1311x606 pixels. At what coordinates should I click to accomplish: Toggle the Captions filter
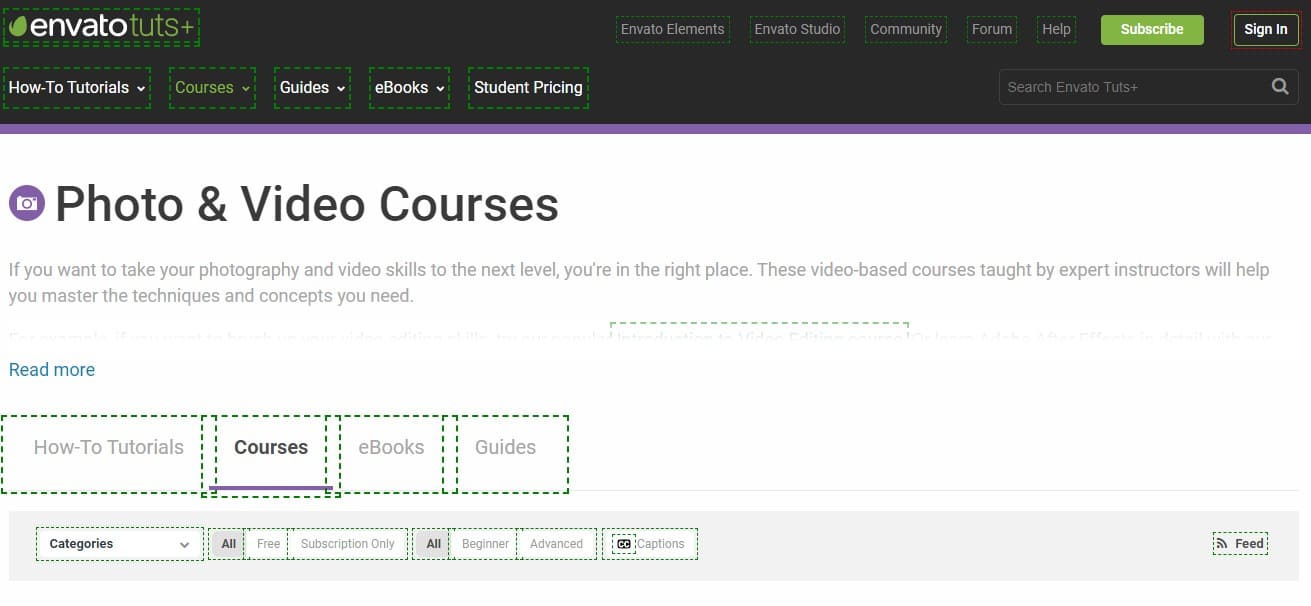[x=650, y=544]
